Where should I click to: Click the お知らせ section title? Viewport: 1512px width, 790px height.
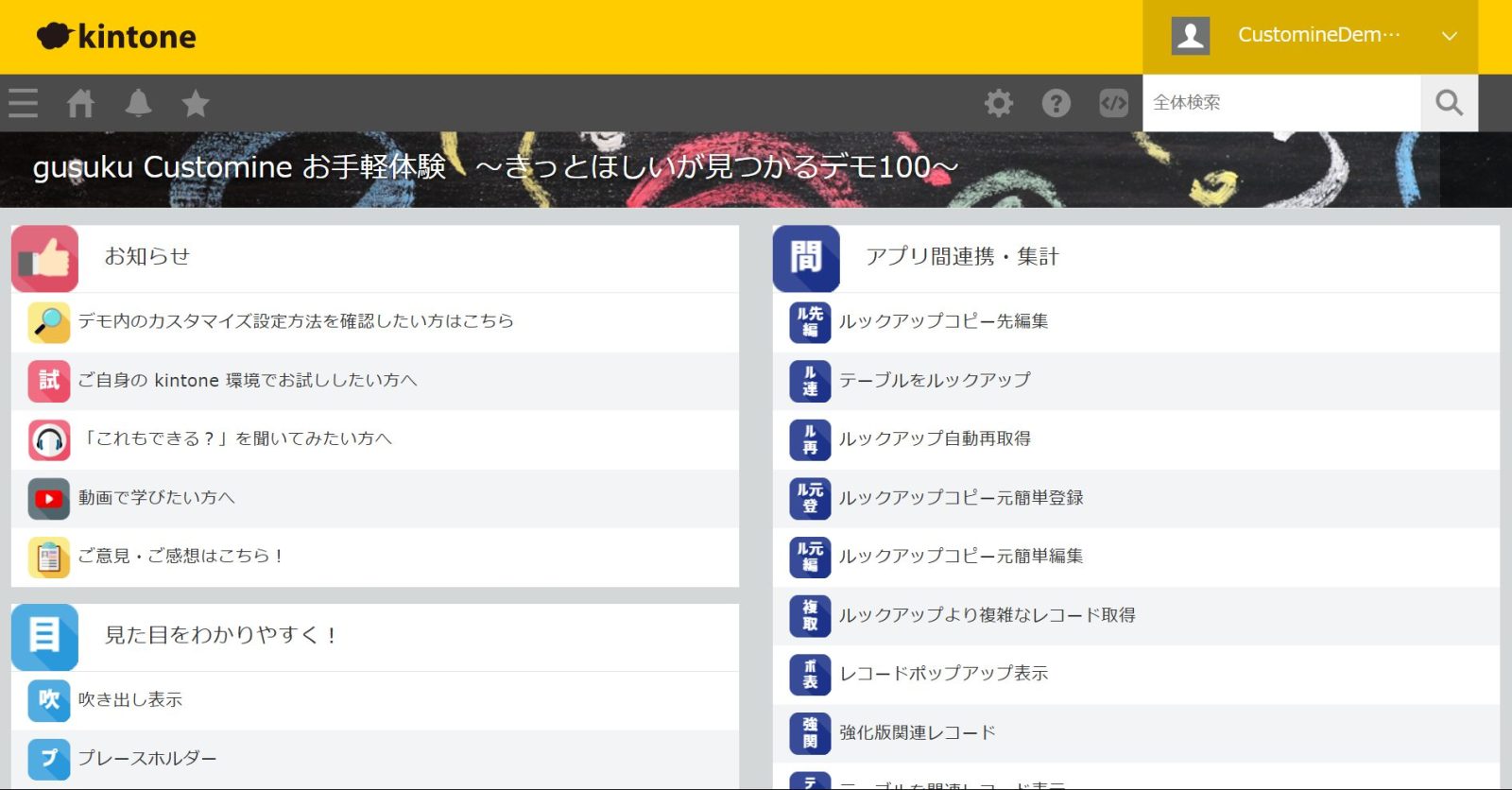click(147, 256)
